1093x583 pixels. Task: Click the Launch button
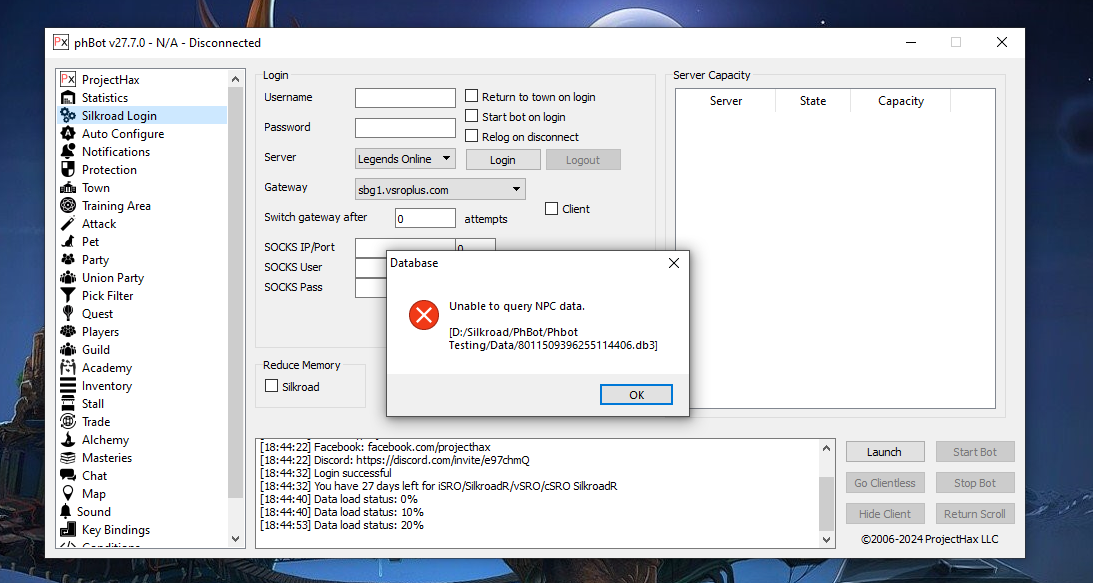click(884, 452)
